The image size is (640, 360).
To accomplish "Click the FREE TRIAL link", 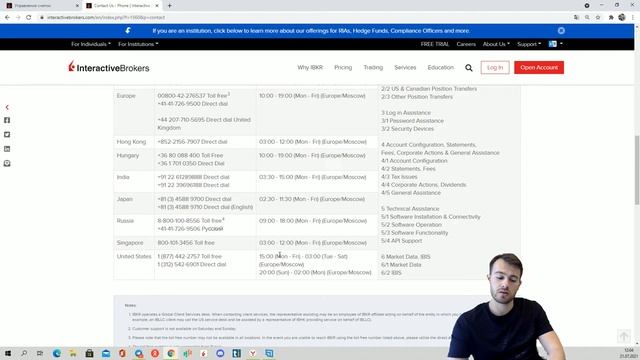I will click(435, 44).
